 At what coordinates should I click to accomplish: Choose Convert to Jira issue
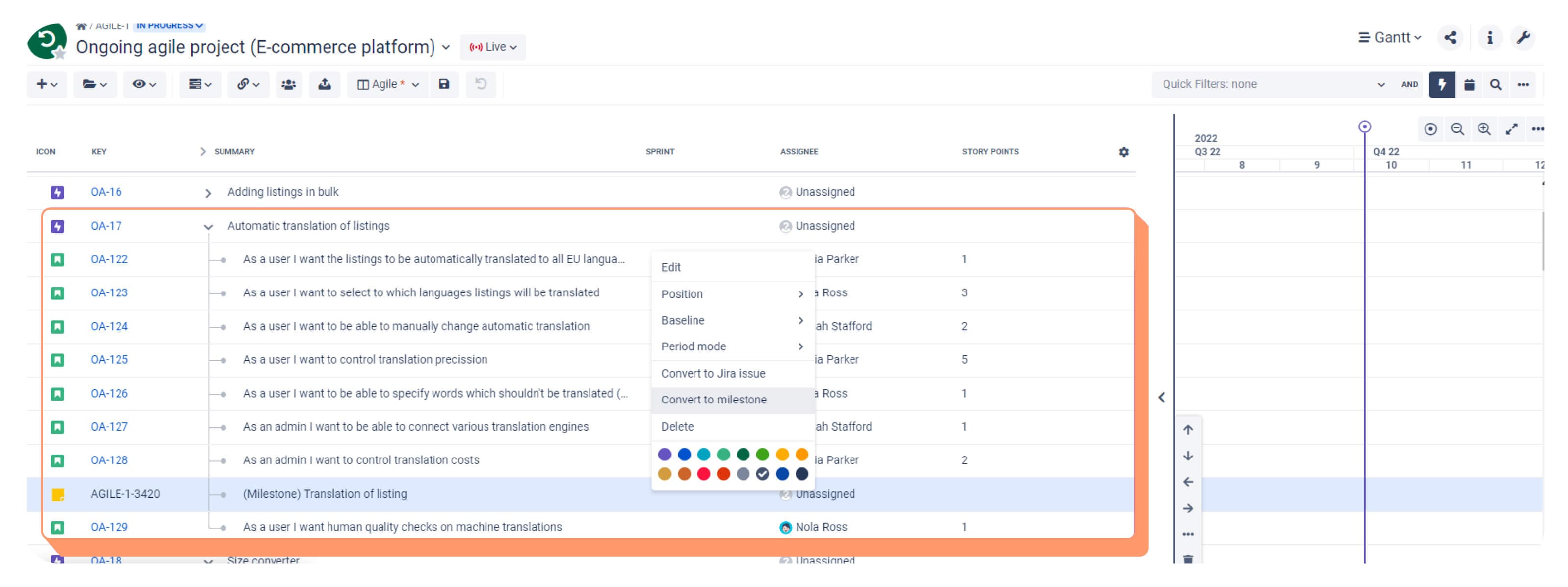coord(733,373)
